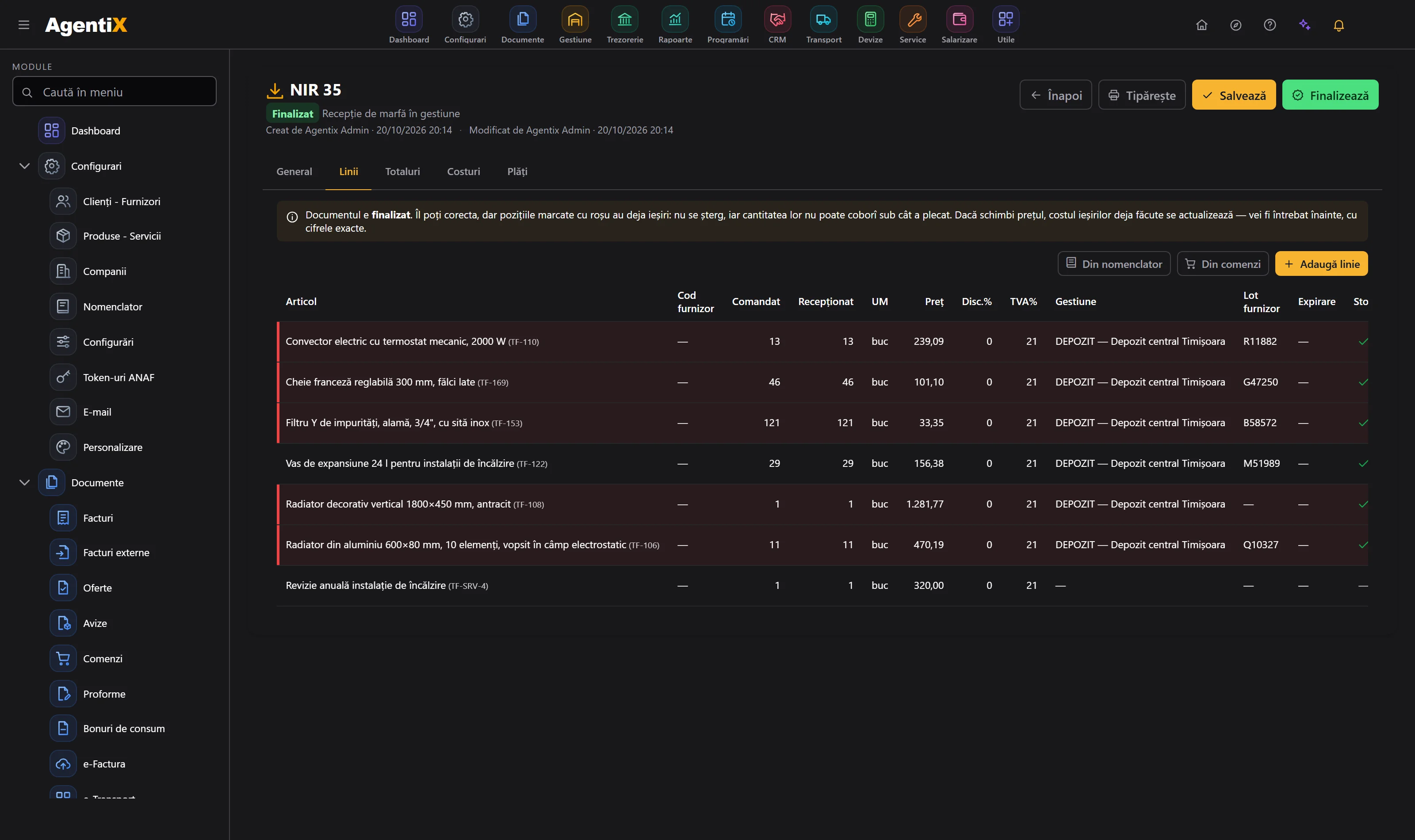The width and height of the screenshot is (1415, 840).
Task: Click the compass explore icon
Action: click(x=1235, y=25)
